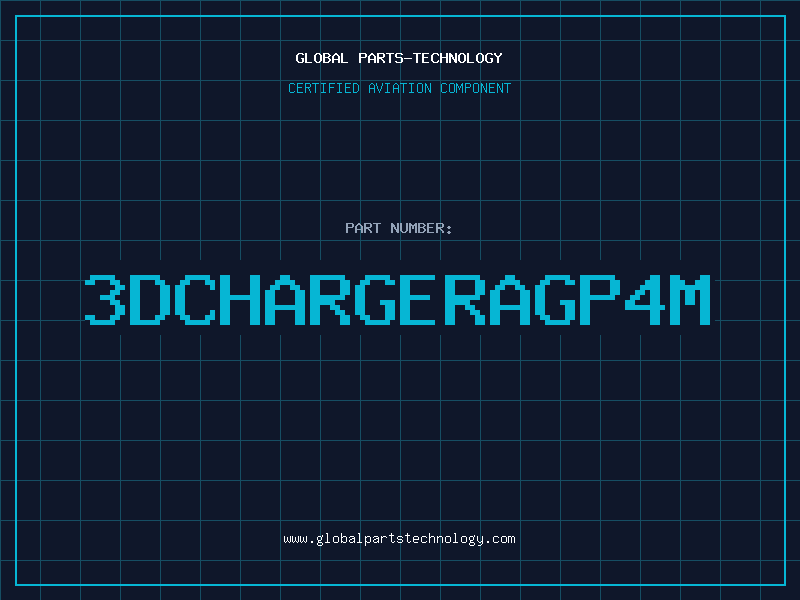This screenshot has height=600, width=800.
Task: Select the CERTIFIED AVIATION COMPONENT subtitle
Action: [x=399, y=88]
